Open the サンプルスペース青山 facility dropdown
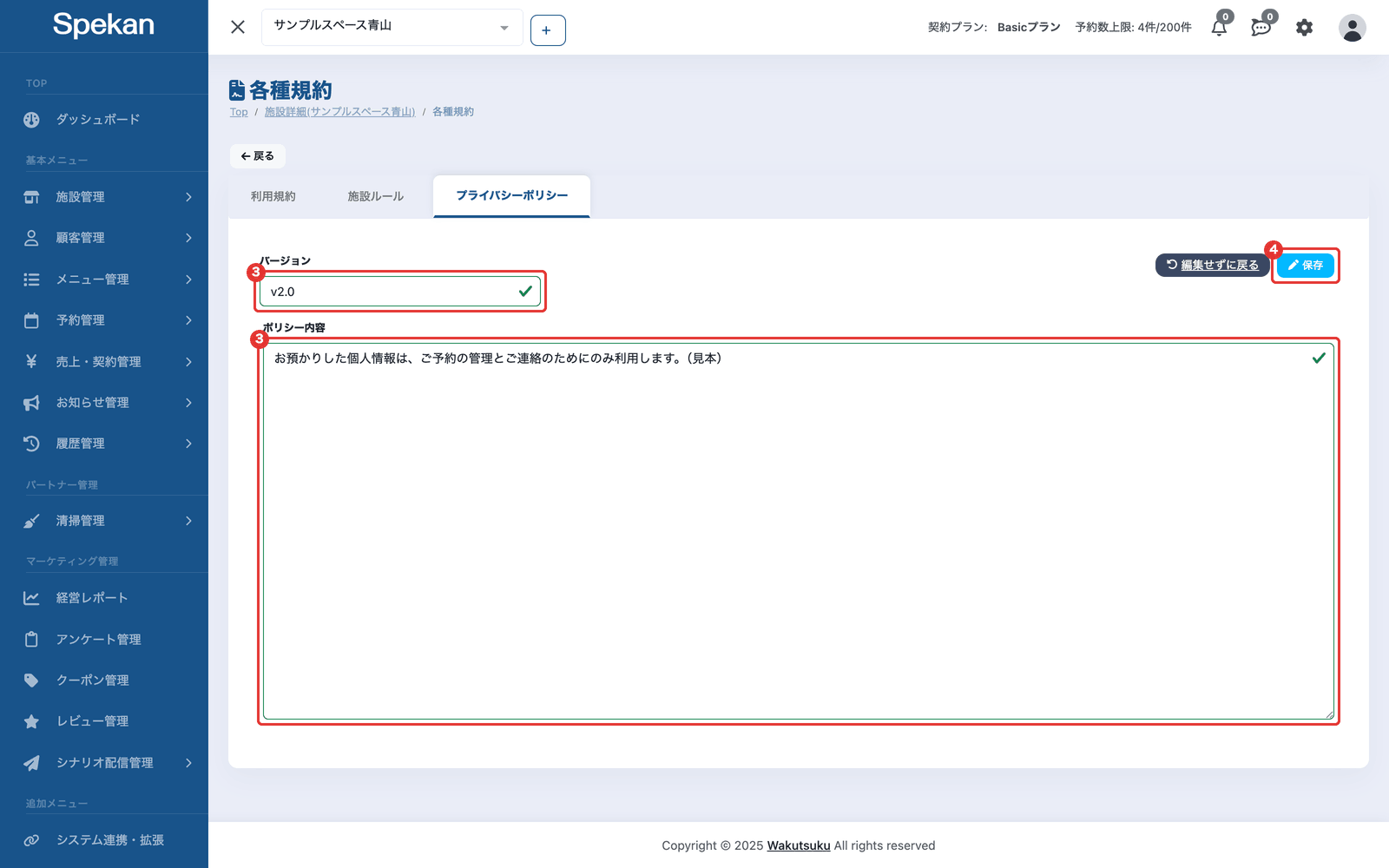Image resolution: width=1389 pixels, height=868 pixels. point(392,27)
